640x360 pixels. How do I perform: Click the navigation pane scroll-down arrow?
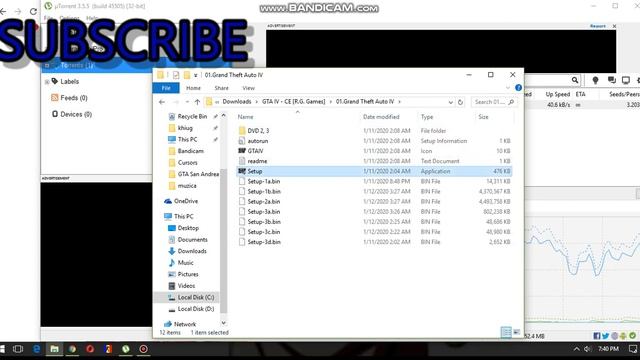pos(223,323)
